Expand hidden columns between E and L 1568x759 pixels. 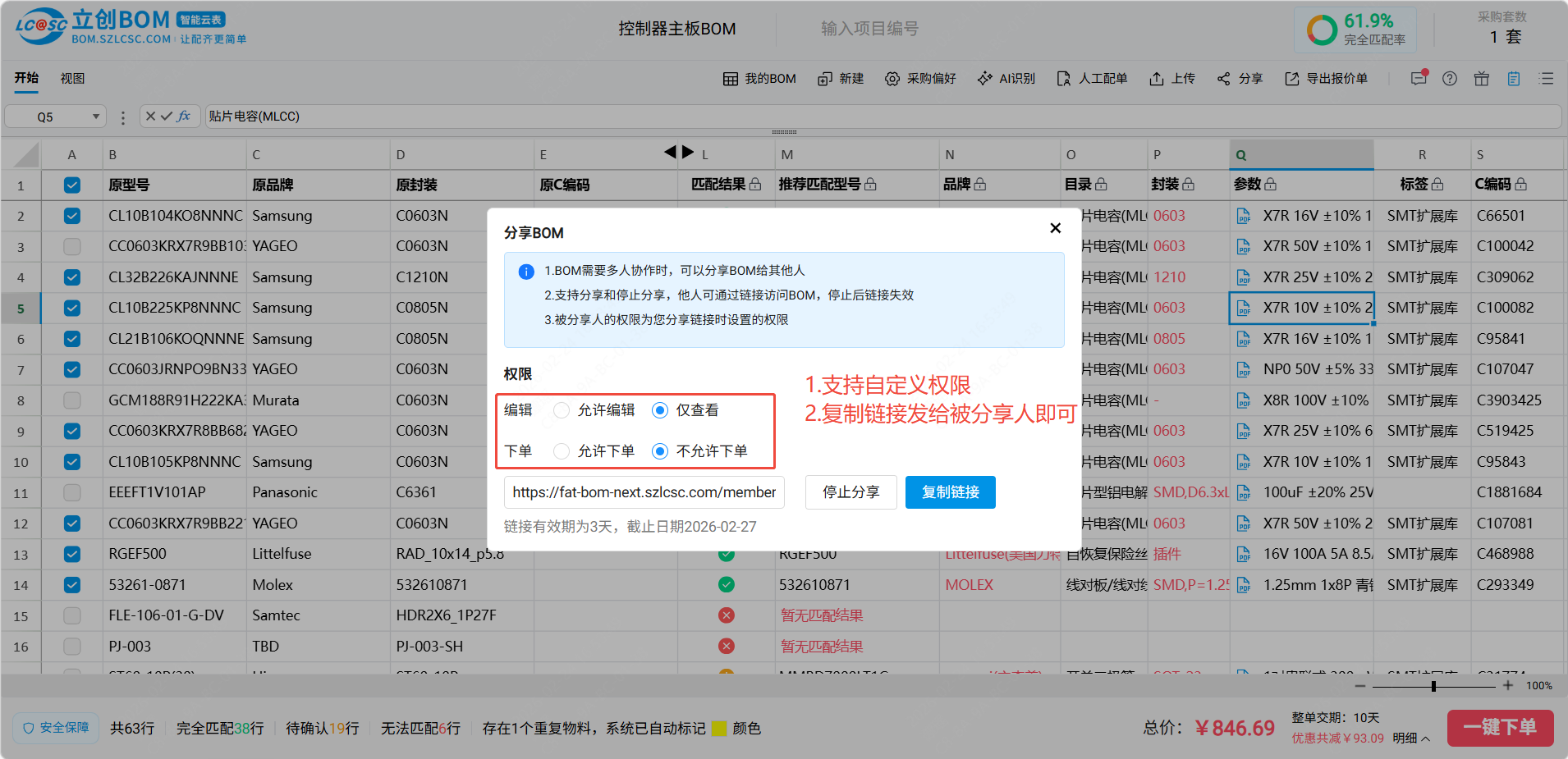[x=679, y=152]
